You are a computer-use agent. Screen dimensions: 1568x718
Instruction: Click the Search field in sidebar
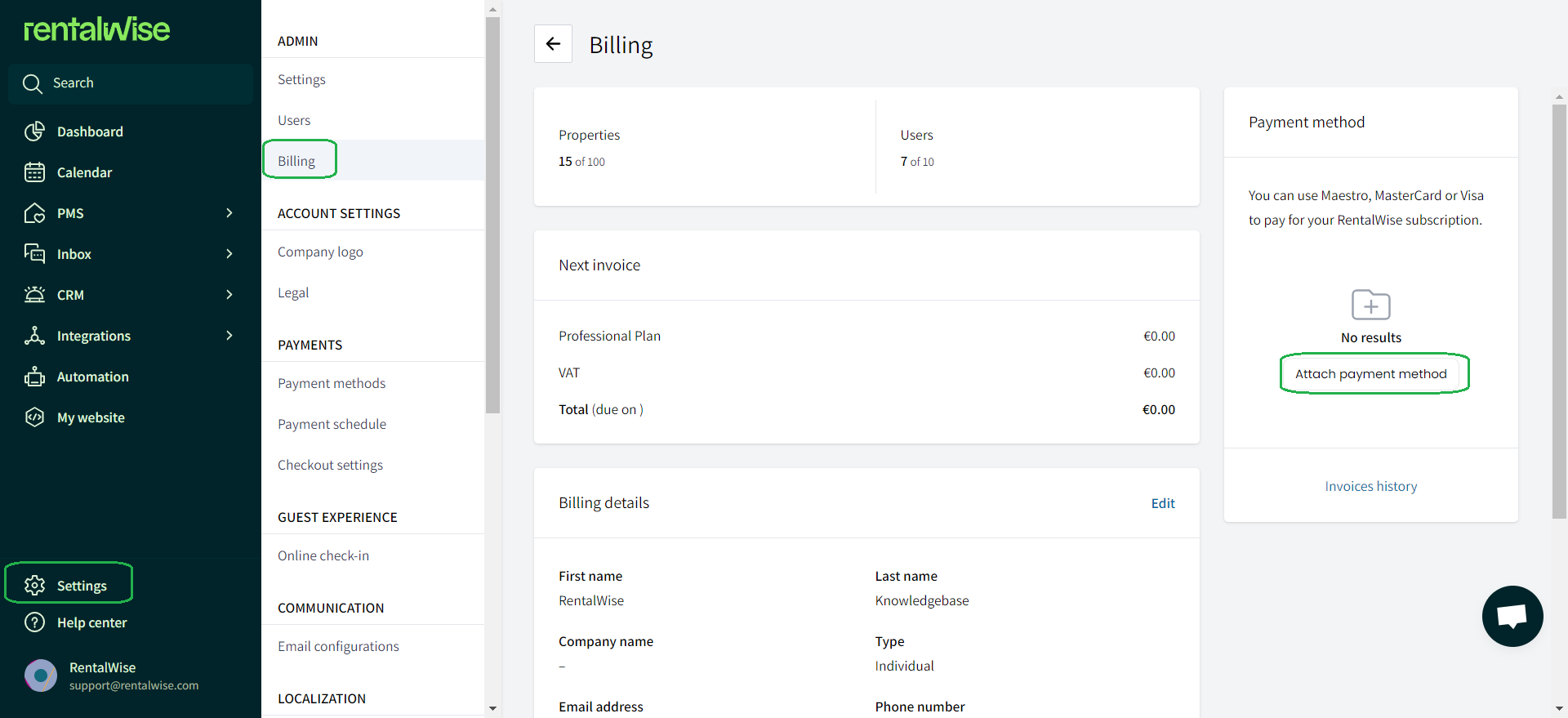131,83
